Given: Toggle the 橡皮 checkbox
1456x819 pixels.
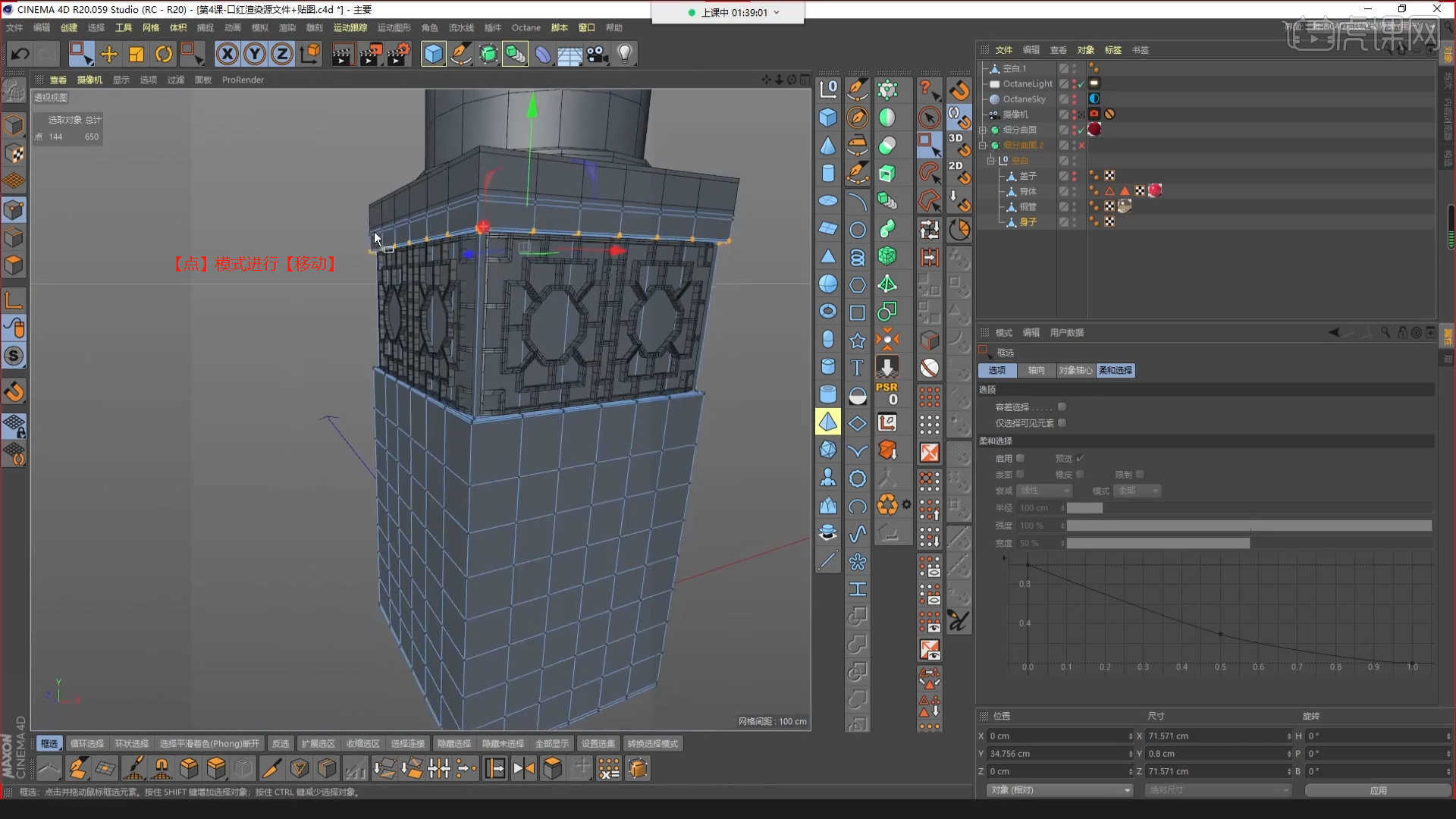Looking at the screenshot, I should (x=1080, y=475).
